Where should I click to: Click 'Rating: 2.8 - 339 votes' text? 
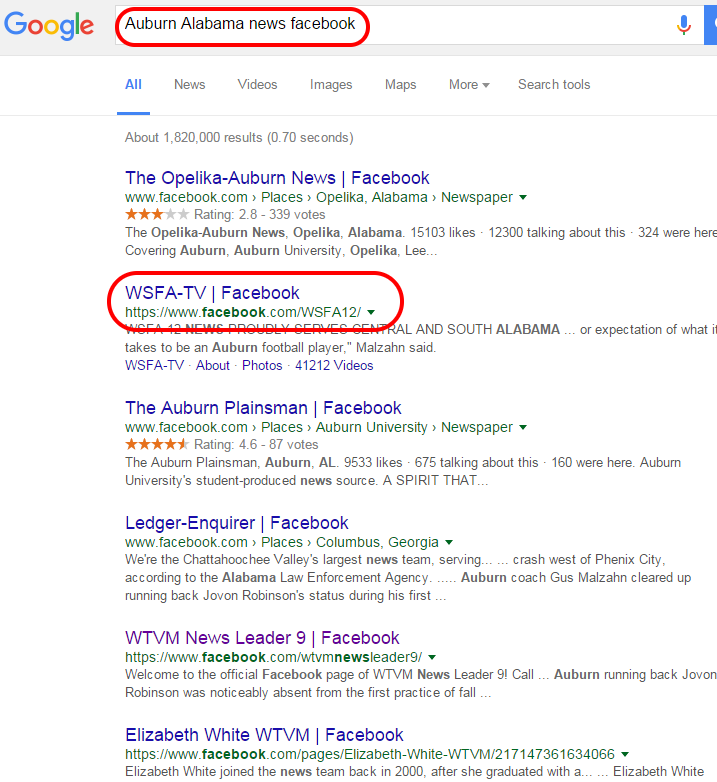259,215
